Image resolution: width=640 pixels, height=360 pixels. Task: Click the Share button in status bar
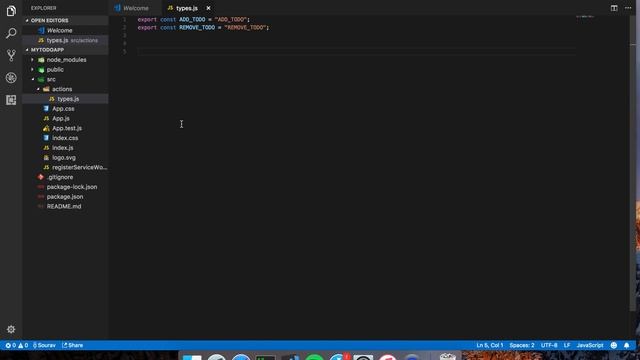click(x=73, y=345)
